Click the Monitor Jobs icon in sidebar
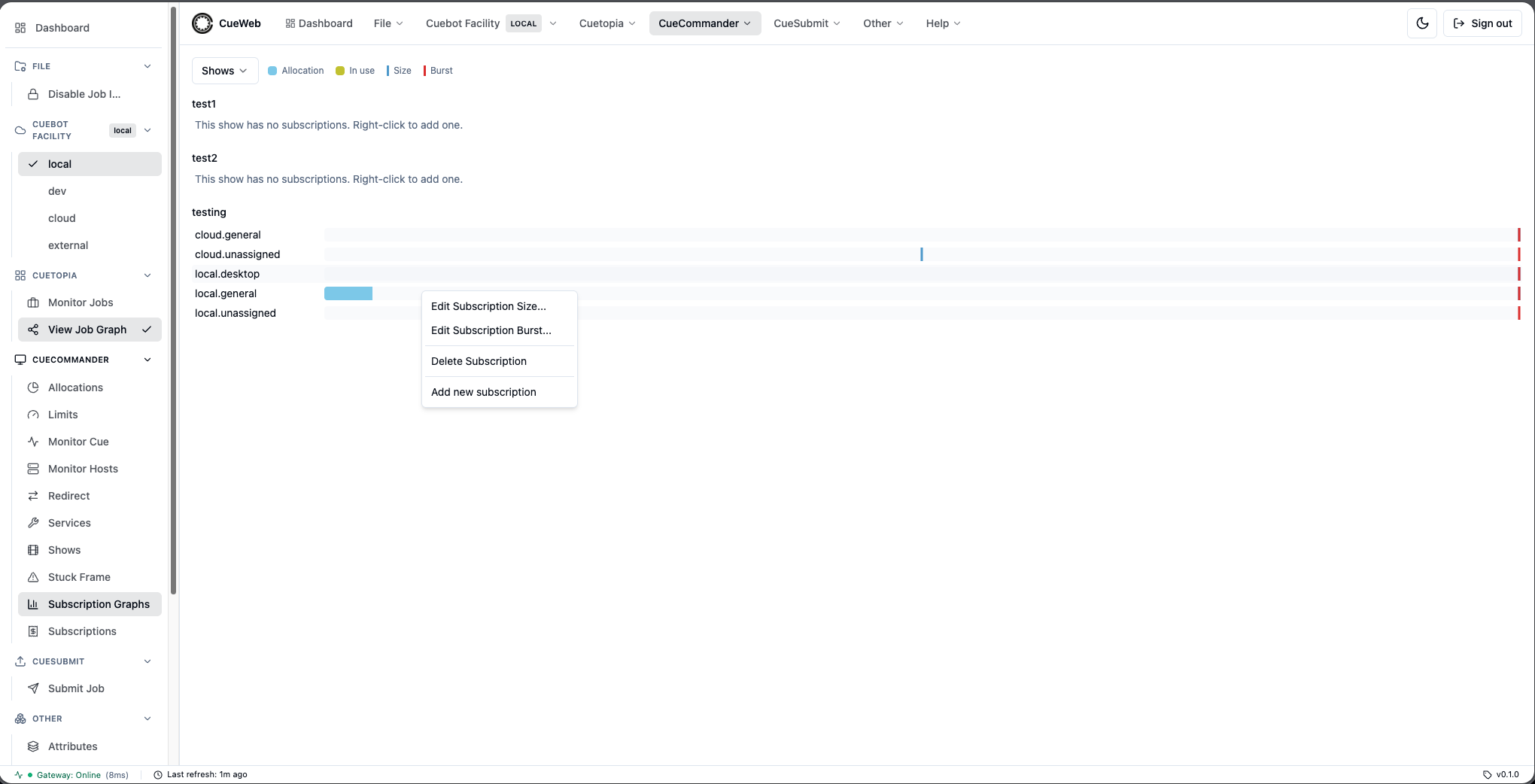 pyautogui.click(x=33, y=302)
